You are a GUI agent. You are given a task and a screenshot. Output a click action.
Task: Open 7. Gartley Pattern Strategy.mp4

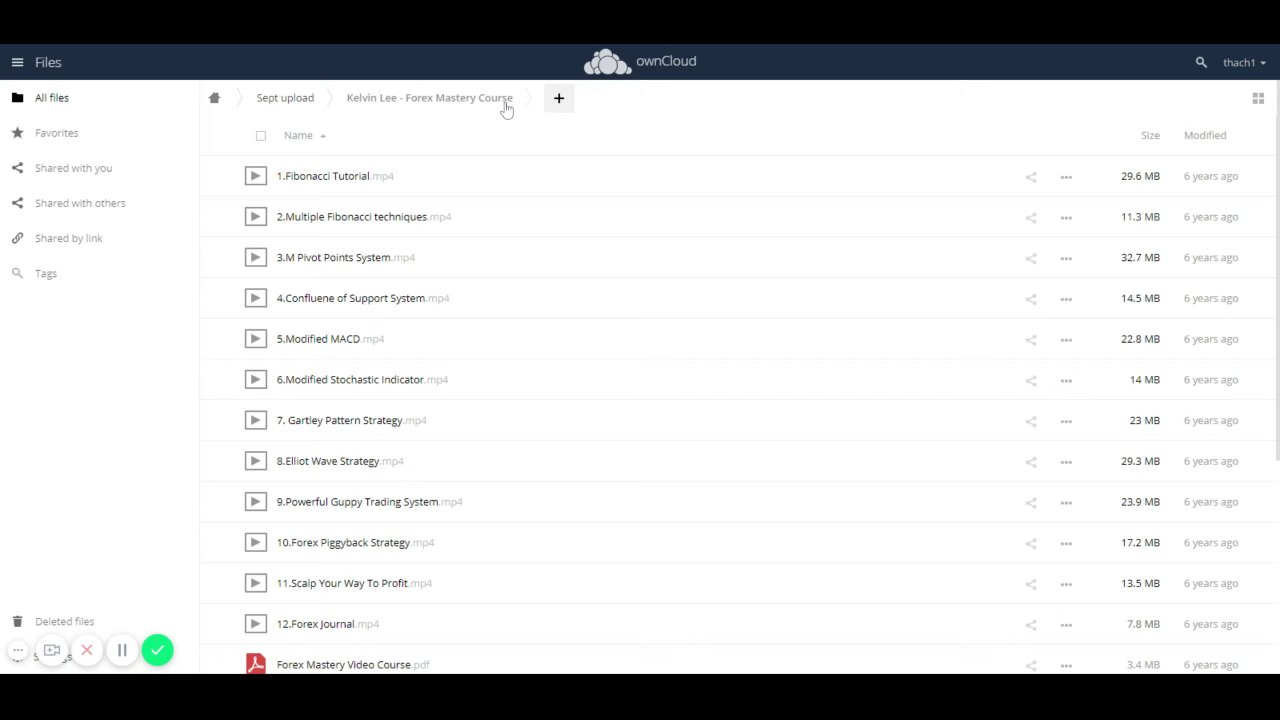tap(352, 420)
